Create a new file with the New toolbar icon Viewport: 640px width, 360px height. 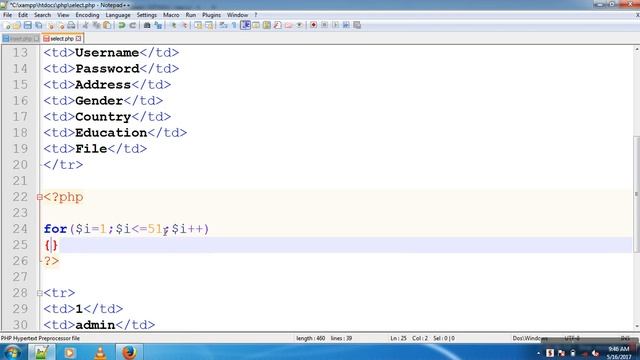[7, 25]
